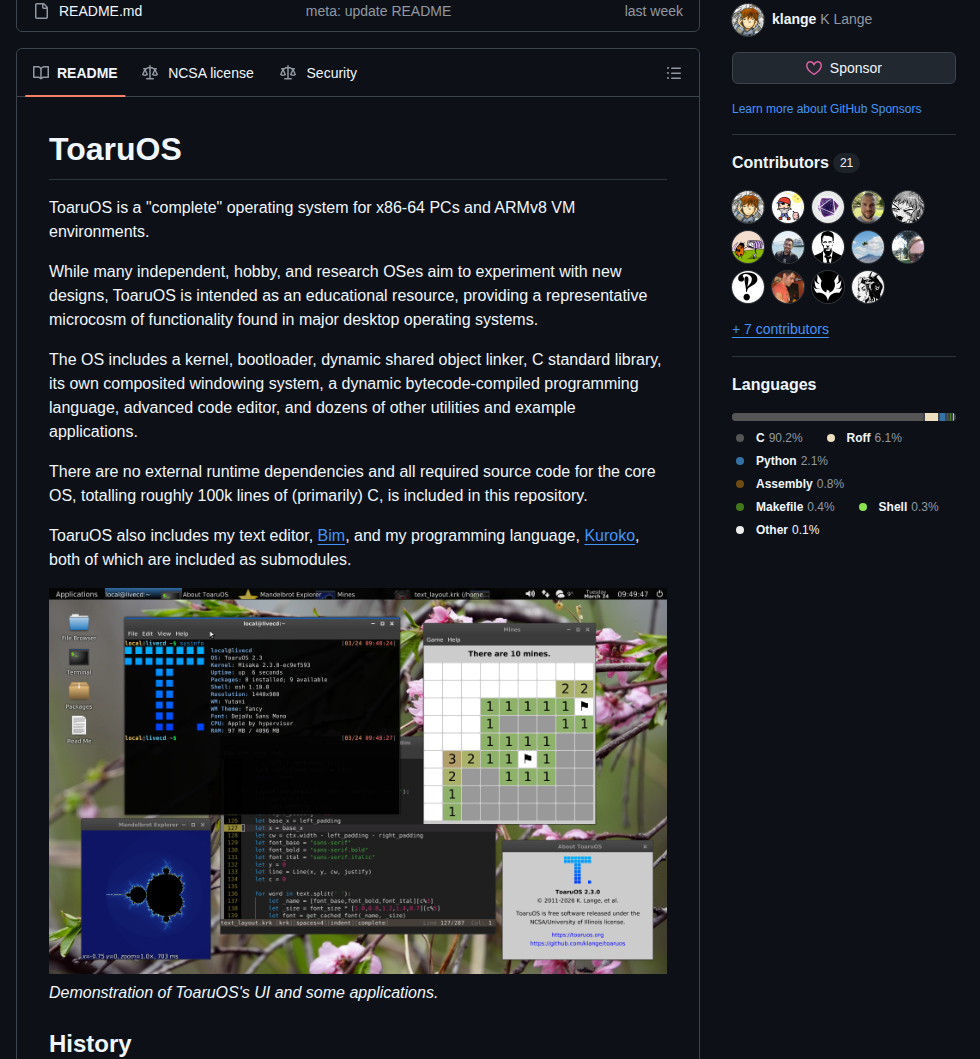Open the ToaruOS desktop demonstration screenshot
The image size is (980, 1059).
(x=358, y=781)
